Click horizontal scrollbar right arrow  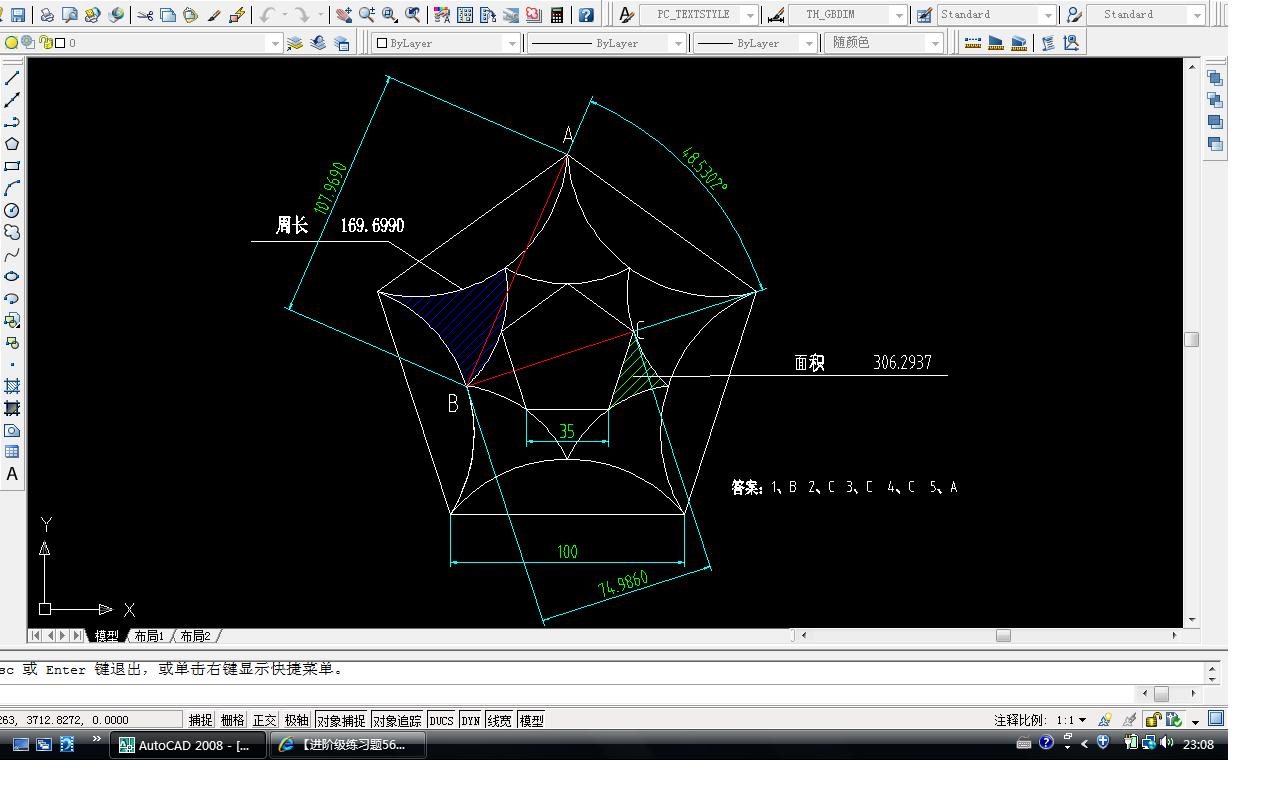1175,635
